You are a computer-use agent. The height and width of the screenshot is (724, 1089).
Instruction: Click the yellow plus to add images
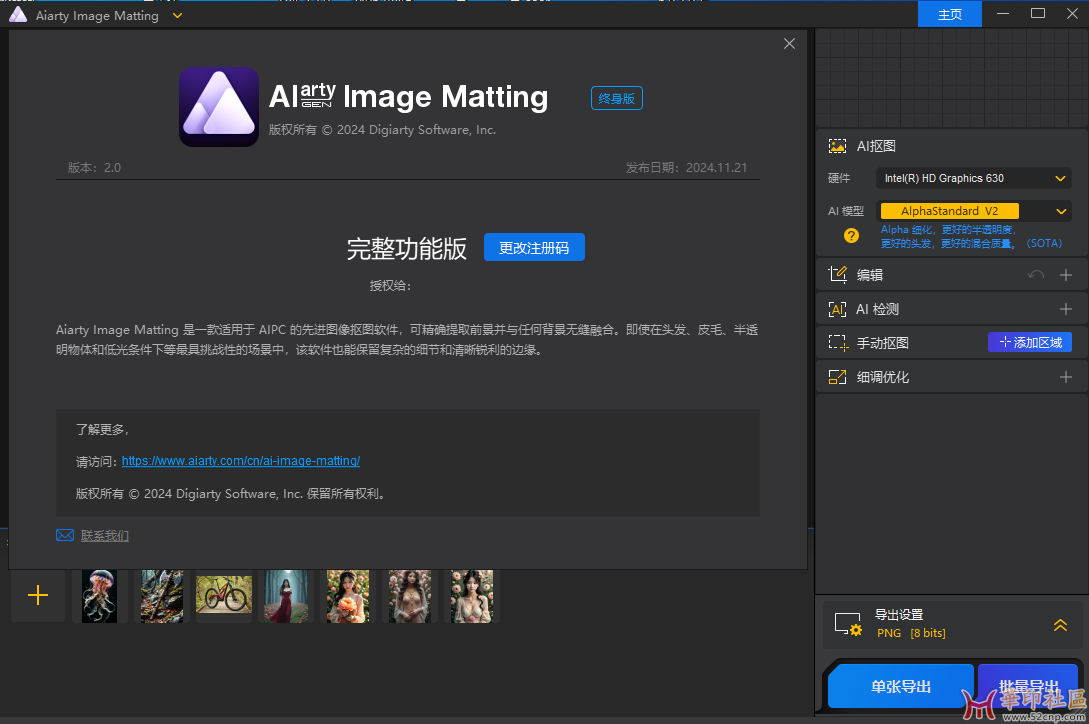(38, 596)
